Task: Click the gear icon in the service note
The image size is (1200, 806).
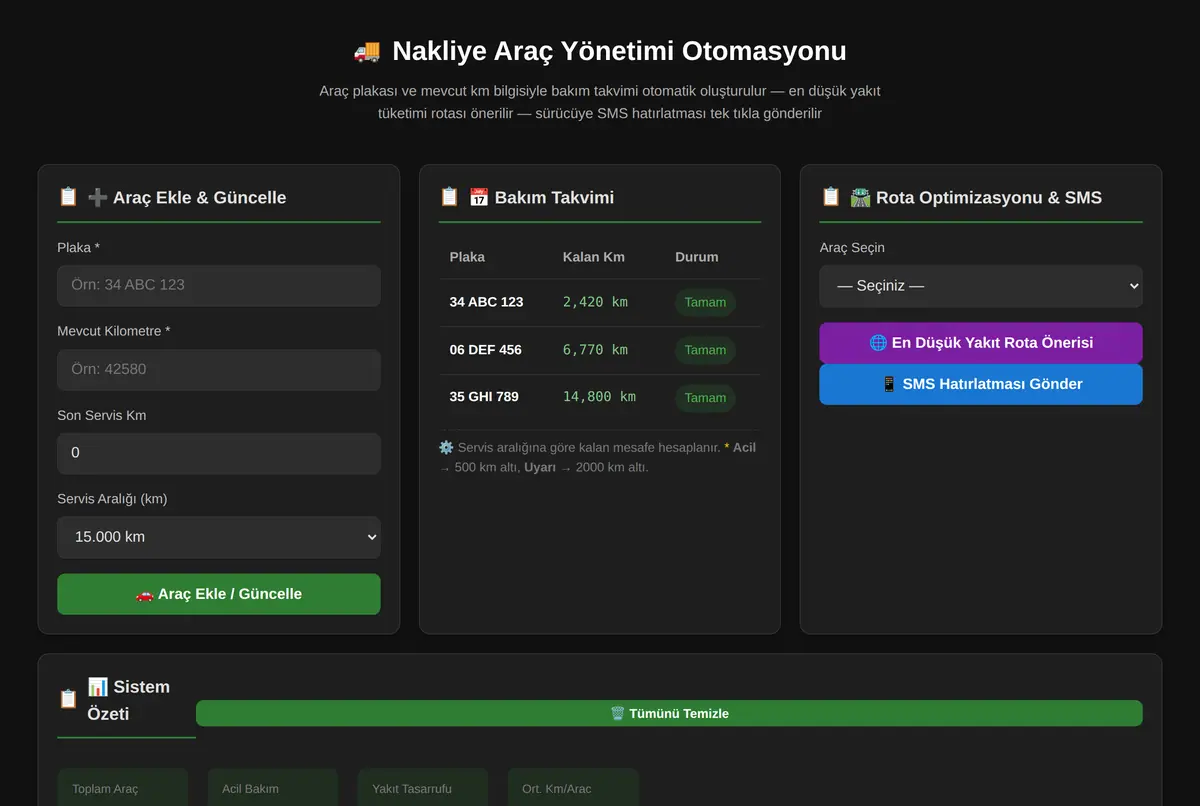Action: [x=446, y=447]
